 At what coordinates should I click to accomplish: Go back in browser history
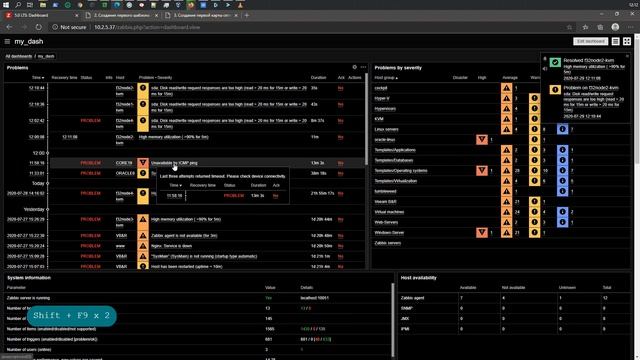click(x=9, y=27)
